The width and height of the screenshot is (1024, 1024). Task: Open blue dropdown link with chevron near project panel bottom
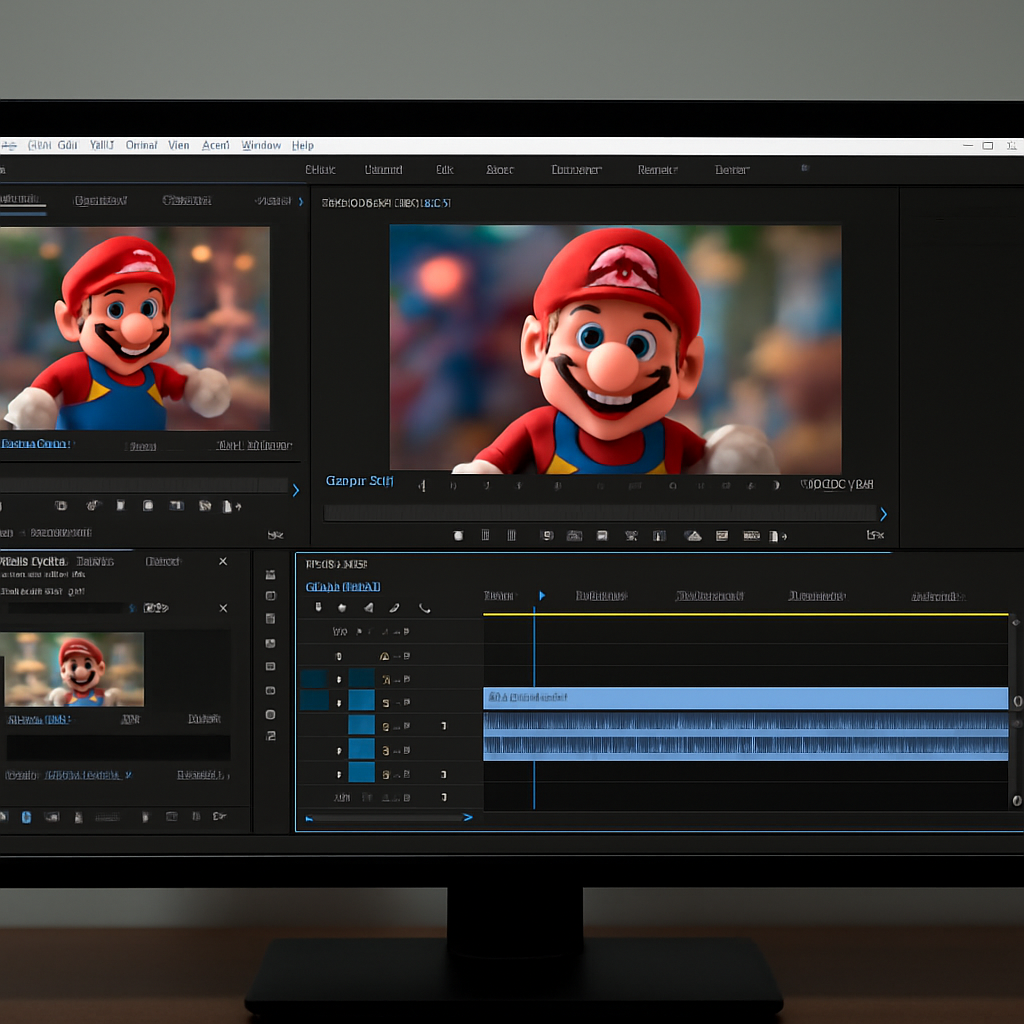[88, 775]
